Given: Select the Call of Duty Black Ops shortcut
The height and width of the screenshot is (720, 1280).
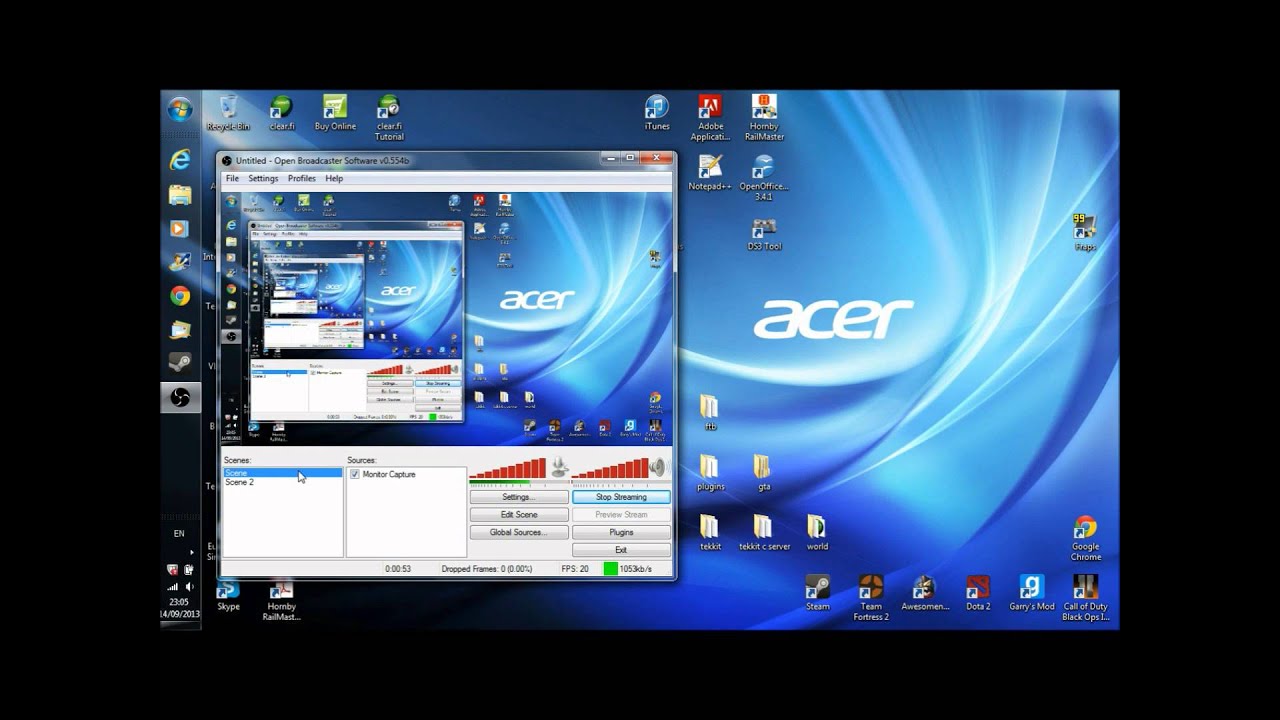Looking at the screenshot, I should (x=1085, y=598).
